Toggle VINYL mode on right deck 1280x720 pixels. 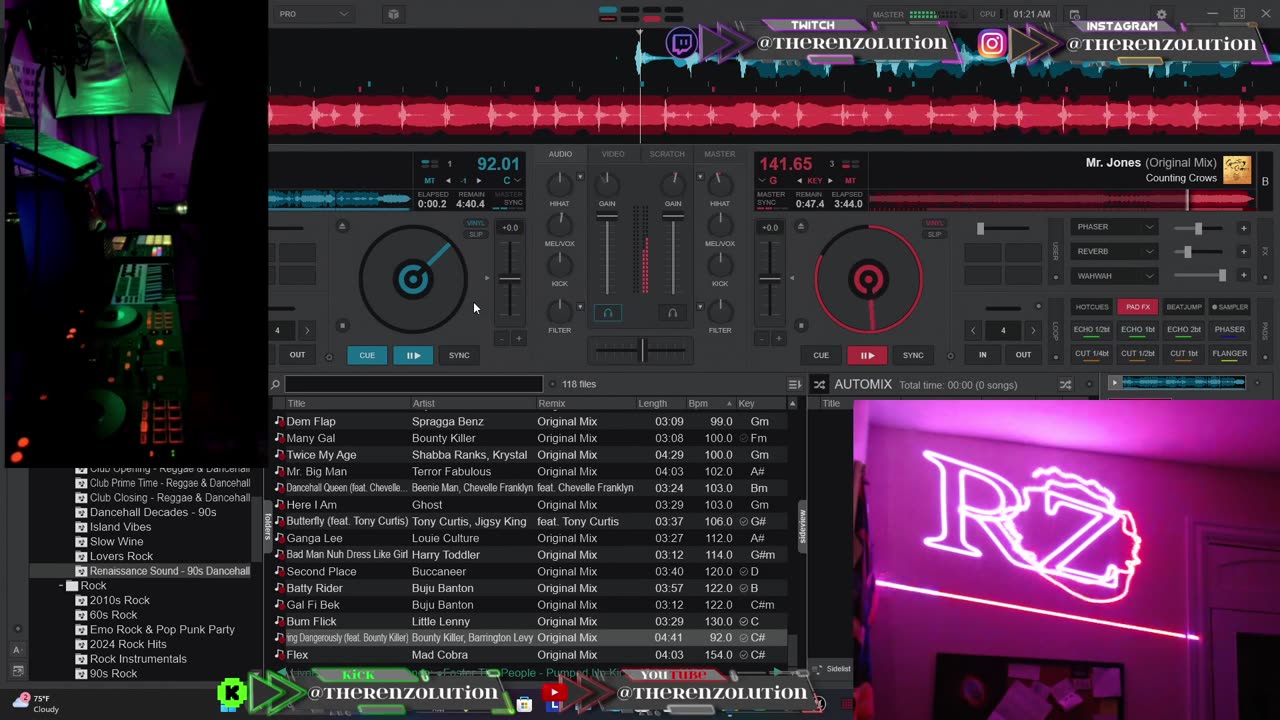pos(934,224)
